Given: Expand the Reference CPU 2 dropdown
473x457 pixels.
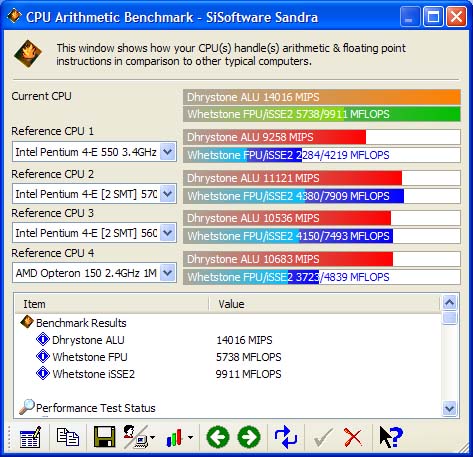Looking at the screenshot, I should (x=168, y=194).
